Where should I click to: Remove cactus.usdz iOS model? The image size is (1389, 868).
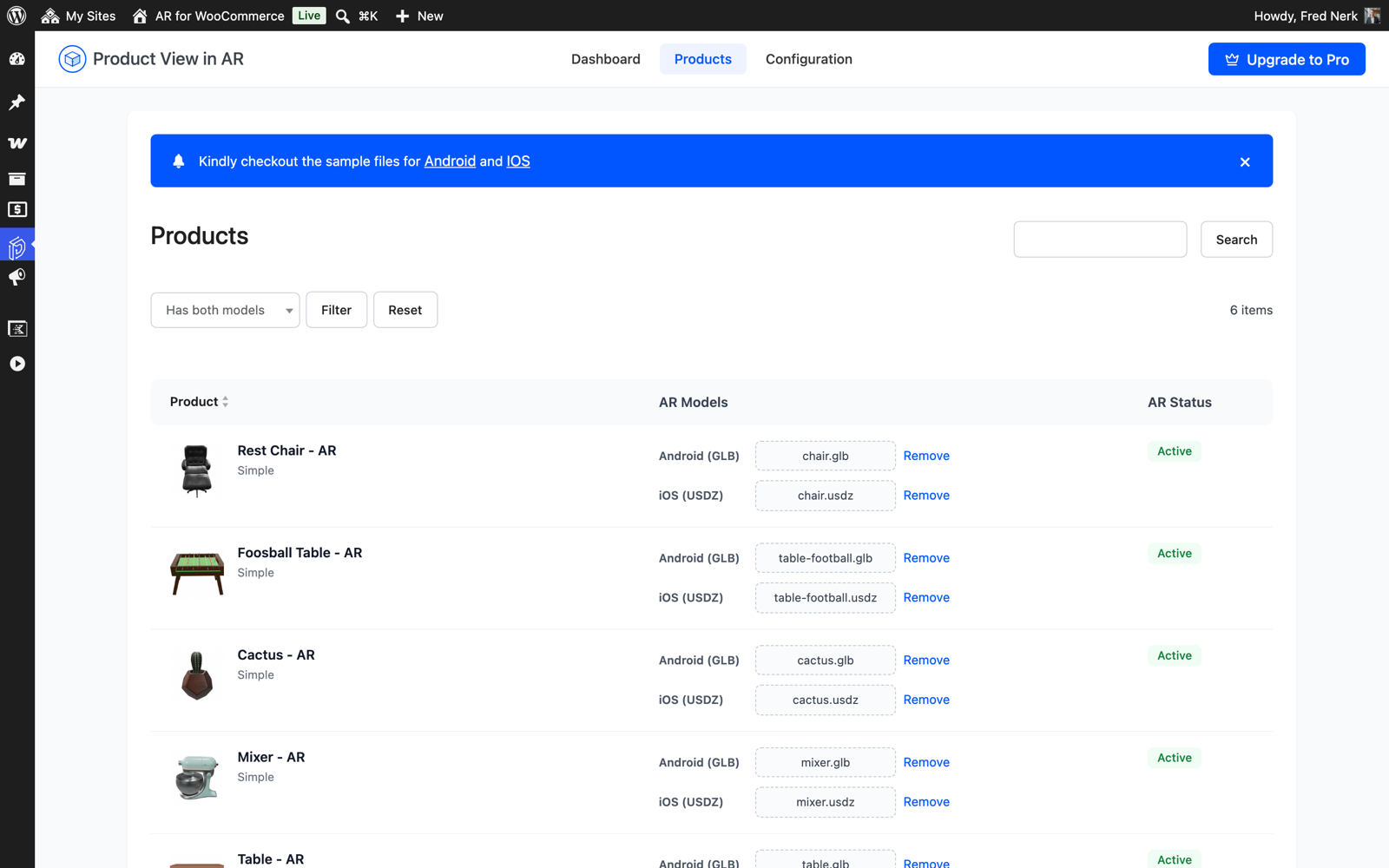[926, 700]
